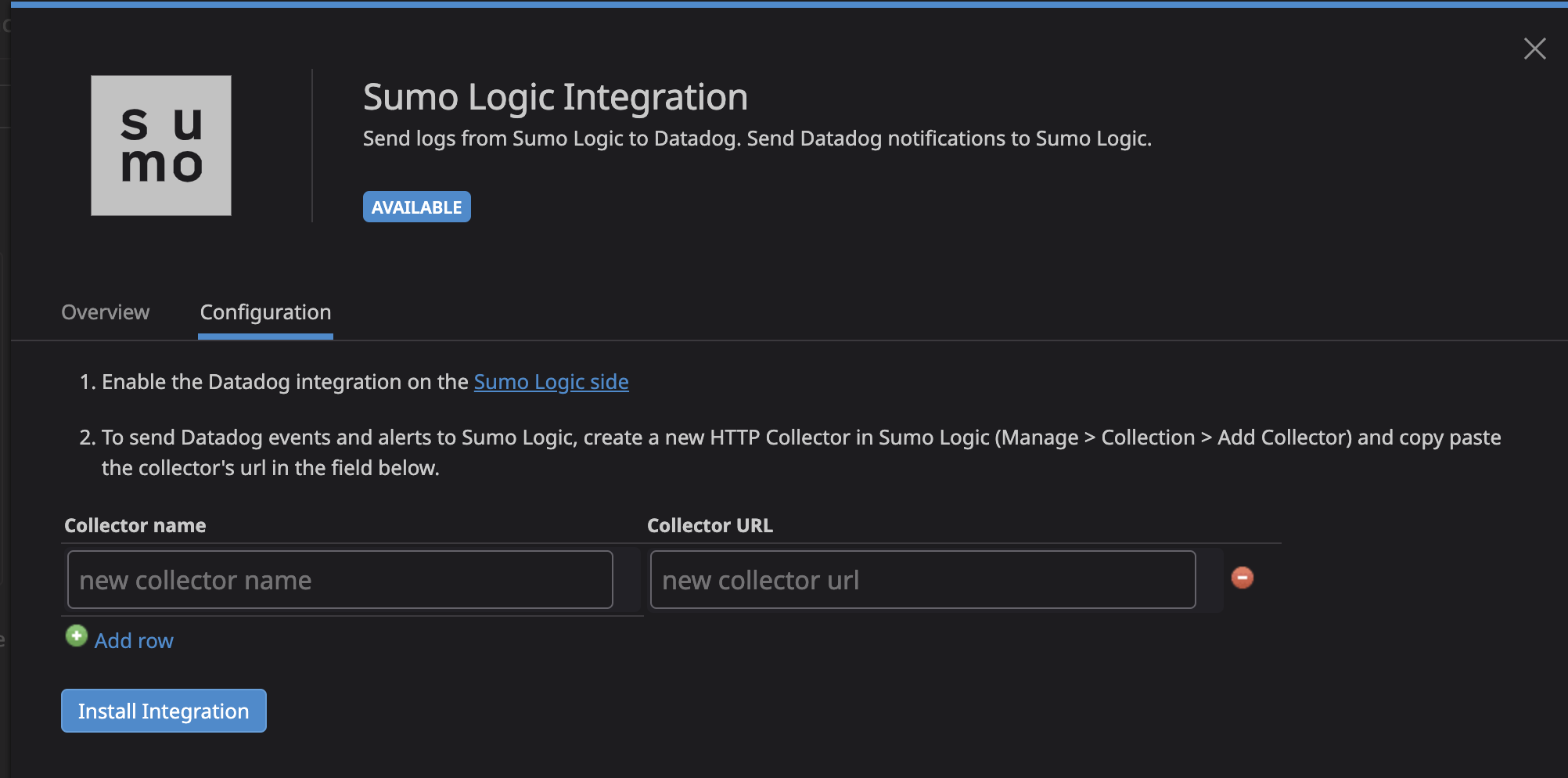Click the red remove row icon

[x=1242, y=578]
